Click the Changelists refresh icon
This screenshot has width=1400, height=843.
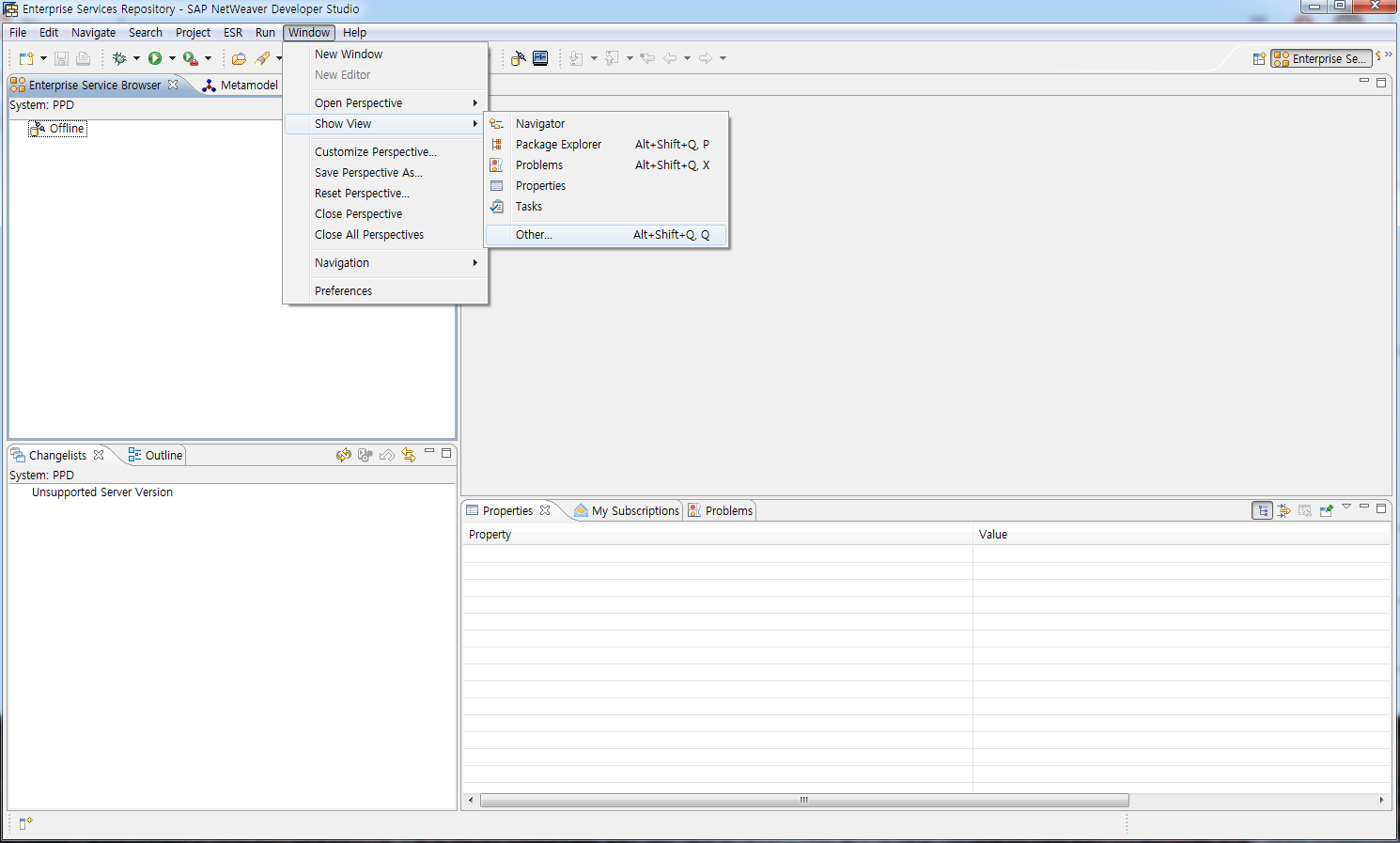[x=344, y=455]
